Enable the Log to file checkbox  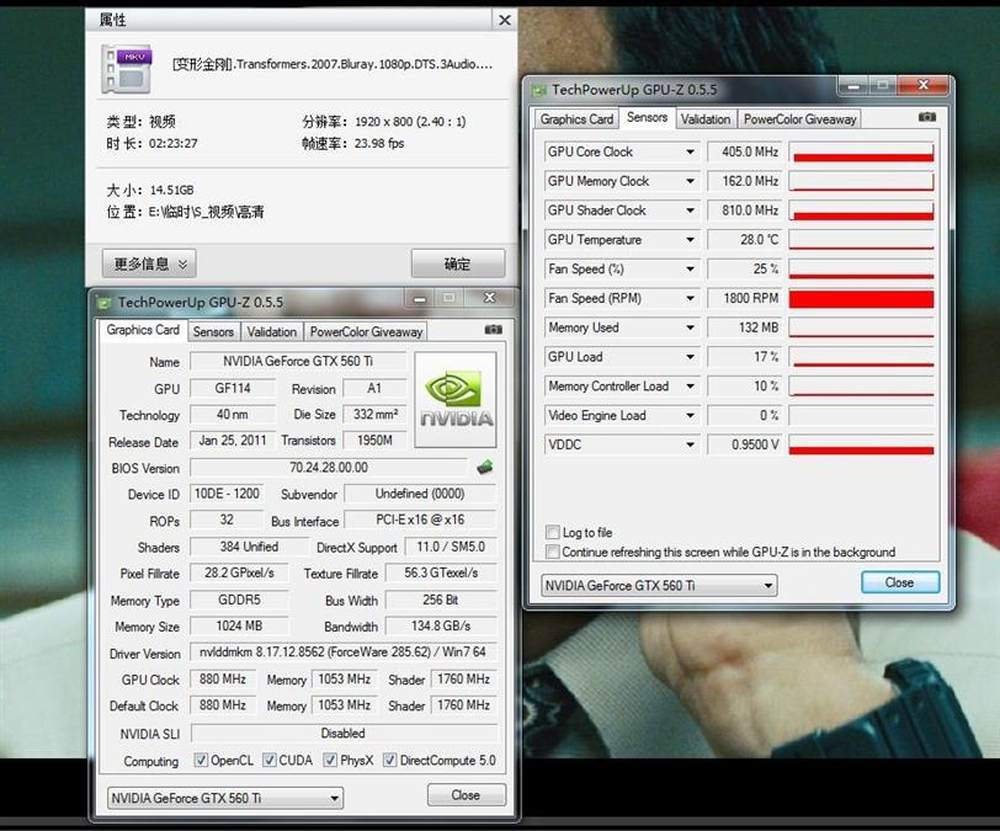[552, 532]
